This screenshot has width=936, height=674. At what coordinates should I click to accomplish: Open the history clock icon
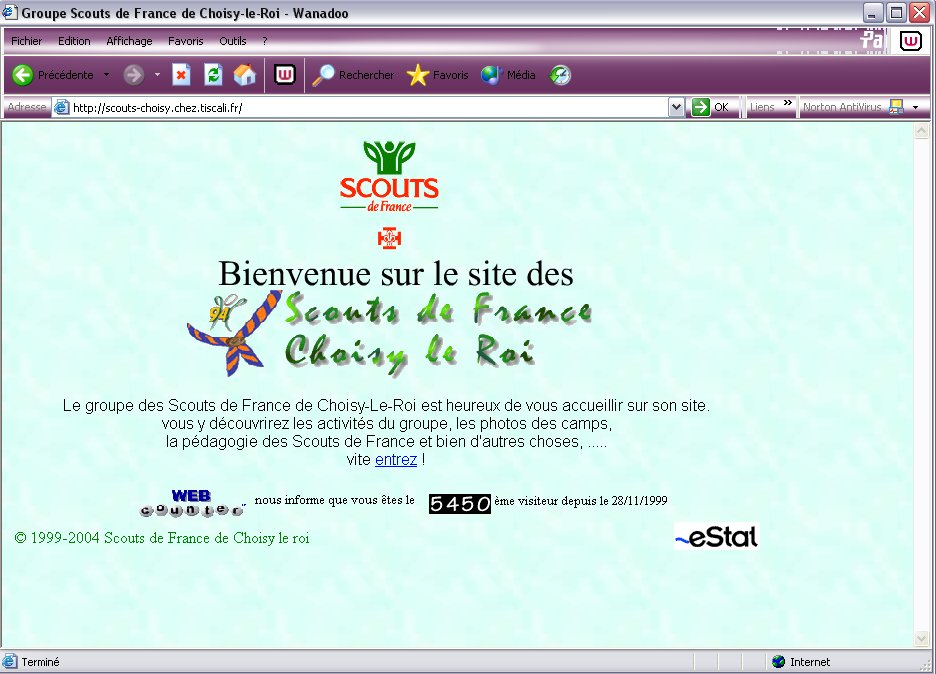click(560, 75)
